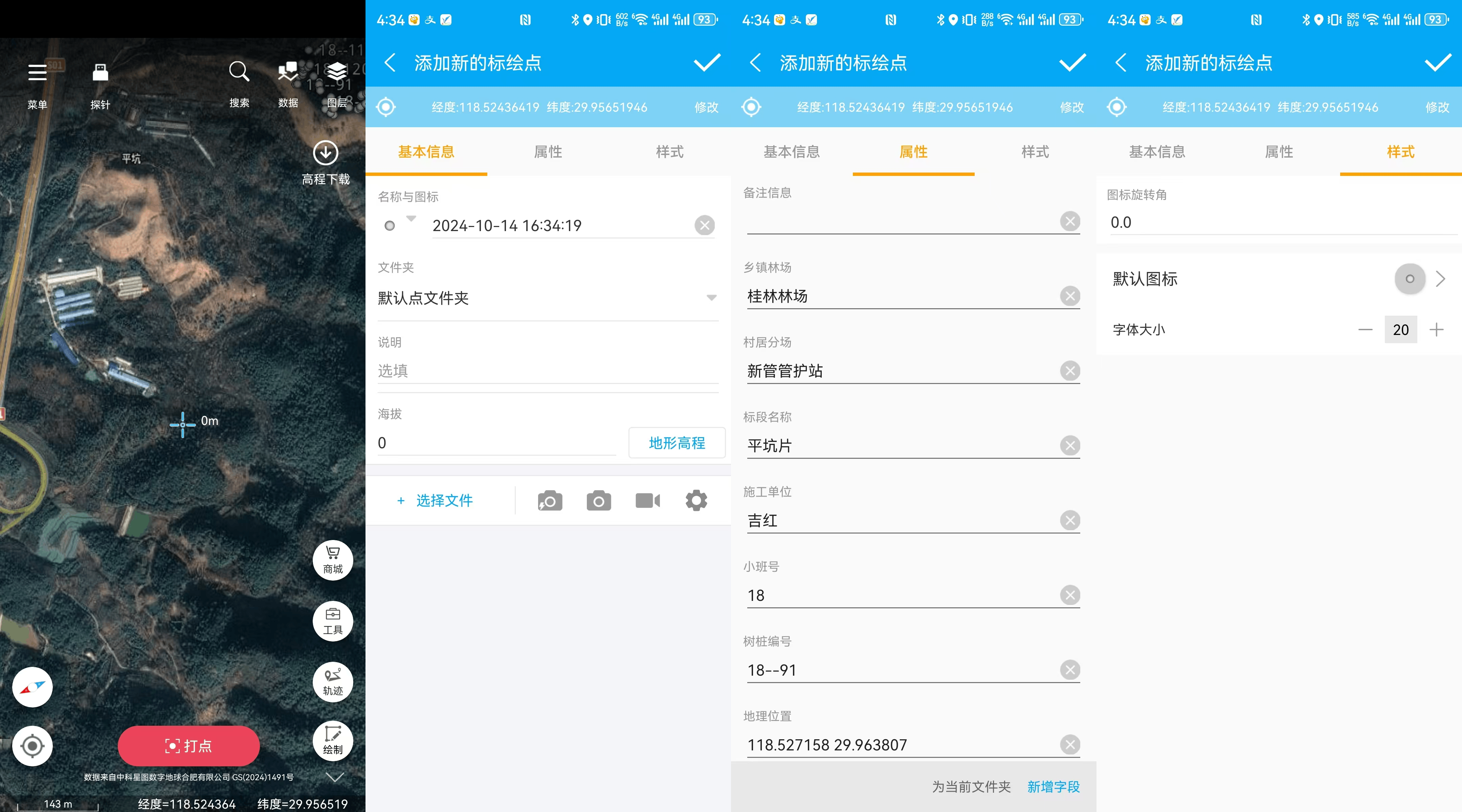Tap the 地形高程 button
This screenshot has width=1462, height=812.
[677, 443]
